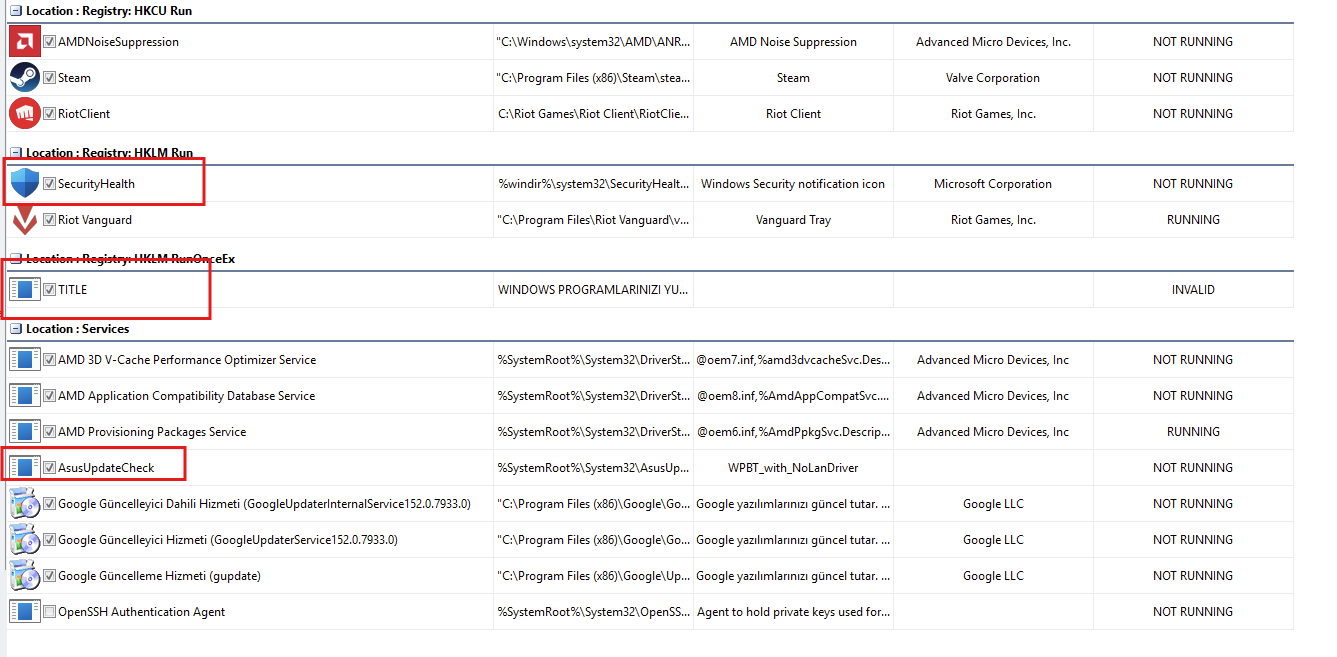Click the installer icon for GoogleUpdaterService152.0.7933.0 row
The image size is (1337, 657).
point(24,540)
